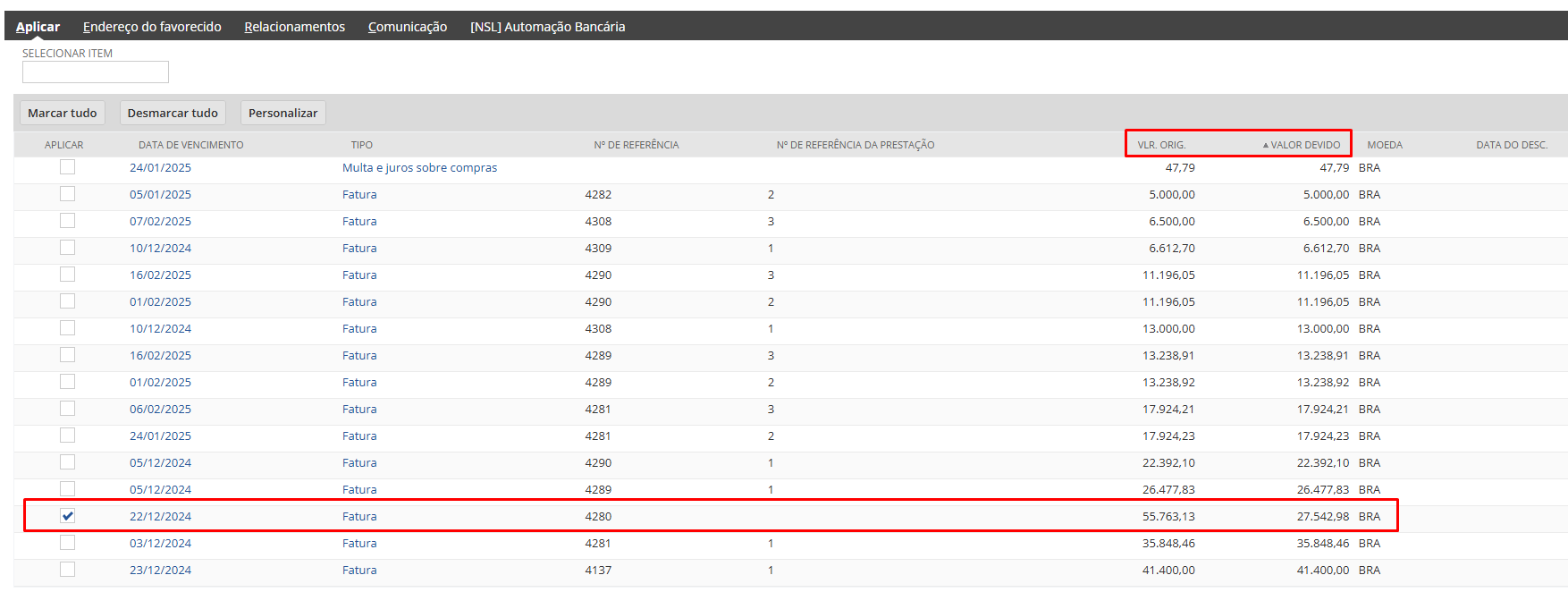Uncheck the checkbox for invoice 4280
This screenshot has width=1568, height=609.
click(68, 516)
